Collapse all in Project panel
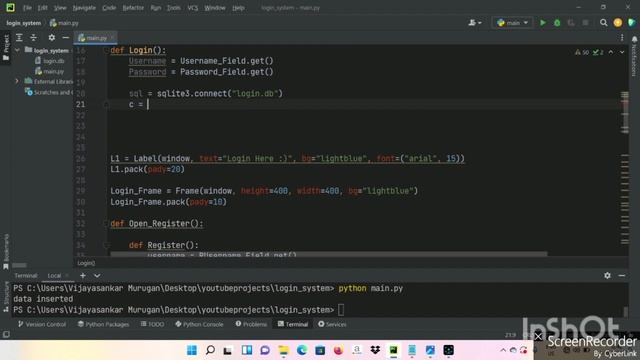Viewport: 640px width, 360px height. point(33,38)
